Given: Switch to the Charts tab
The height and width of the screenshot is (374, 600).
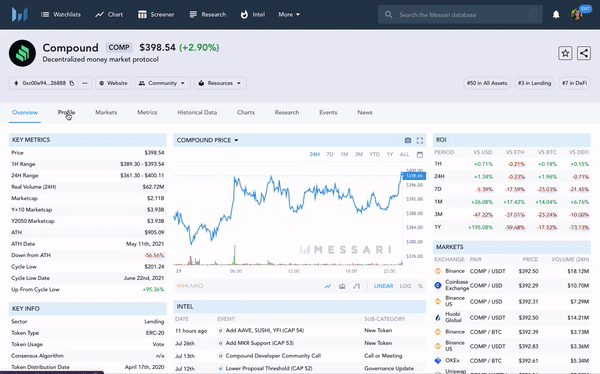Looking at the screenshot, I should click(246, 113).
